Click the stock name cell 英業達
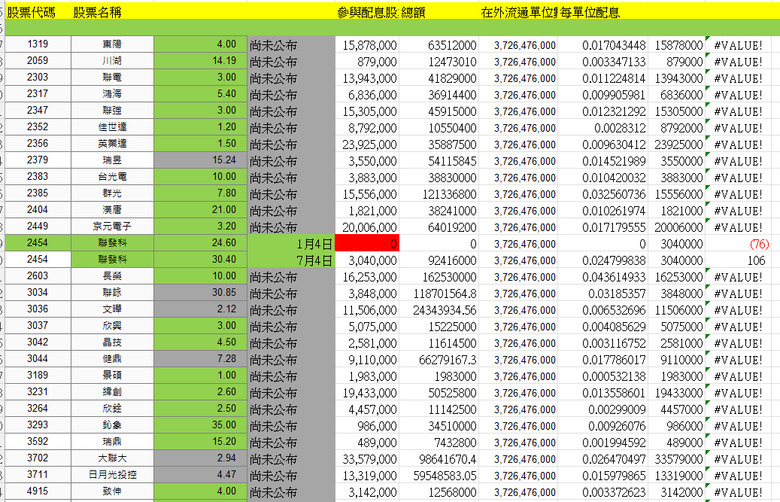The width and height of the screenshot is (780, 502). coord(112,143)
